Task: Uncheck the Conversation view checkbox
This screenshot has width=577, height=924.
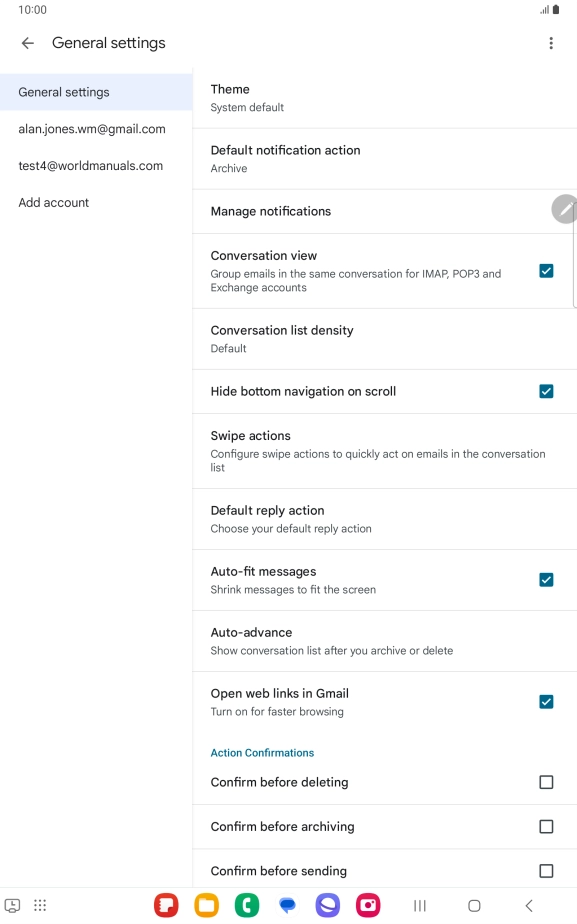Action: tap(546, 271)
